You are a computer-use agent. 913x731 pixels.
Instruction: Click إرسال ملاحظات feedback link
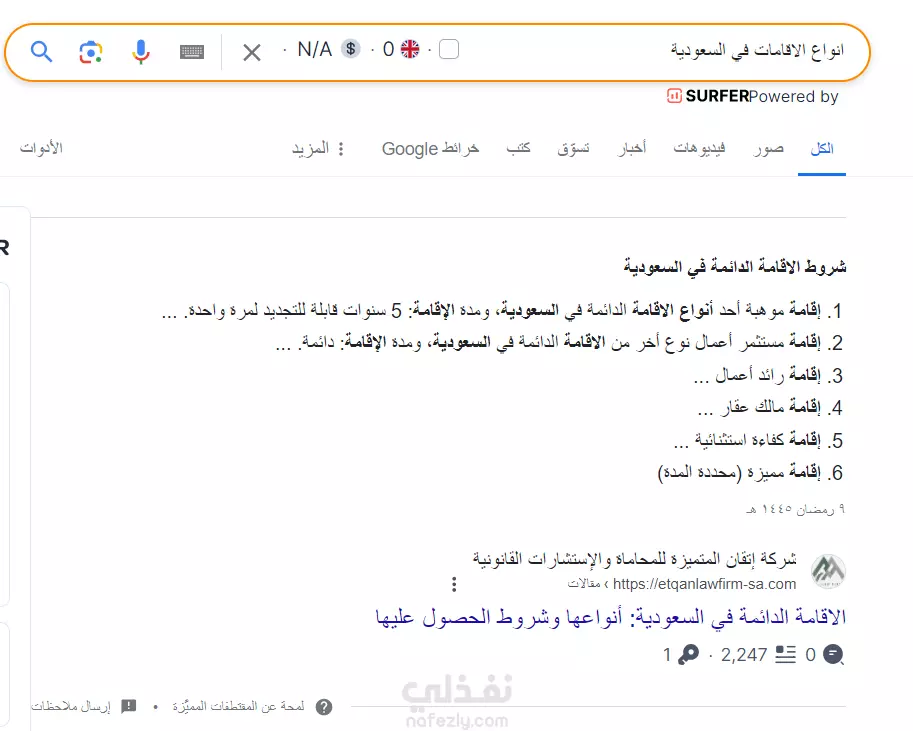tap(70, 707)
